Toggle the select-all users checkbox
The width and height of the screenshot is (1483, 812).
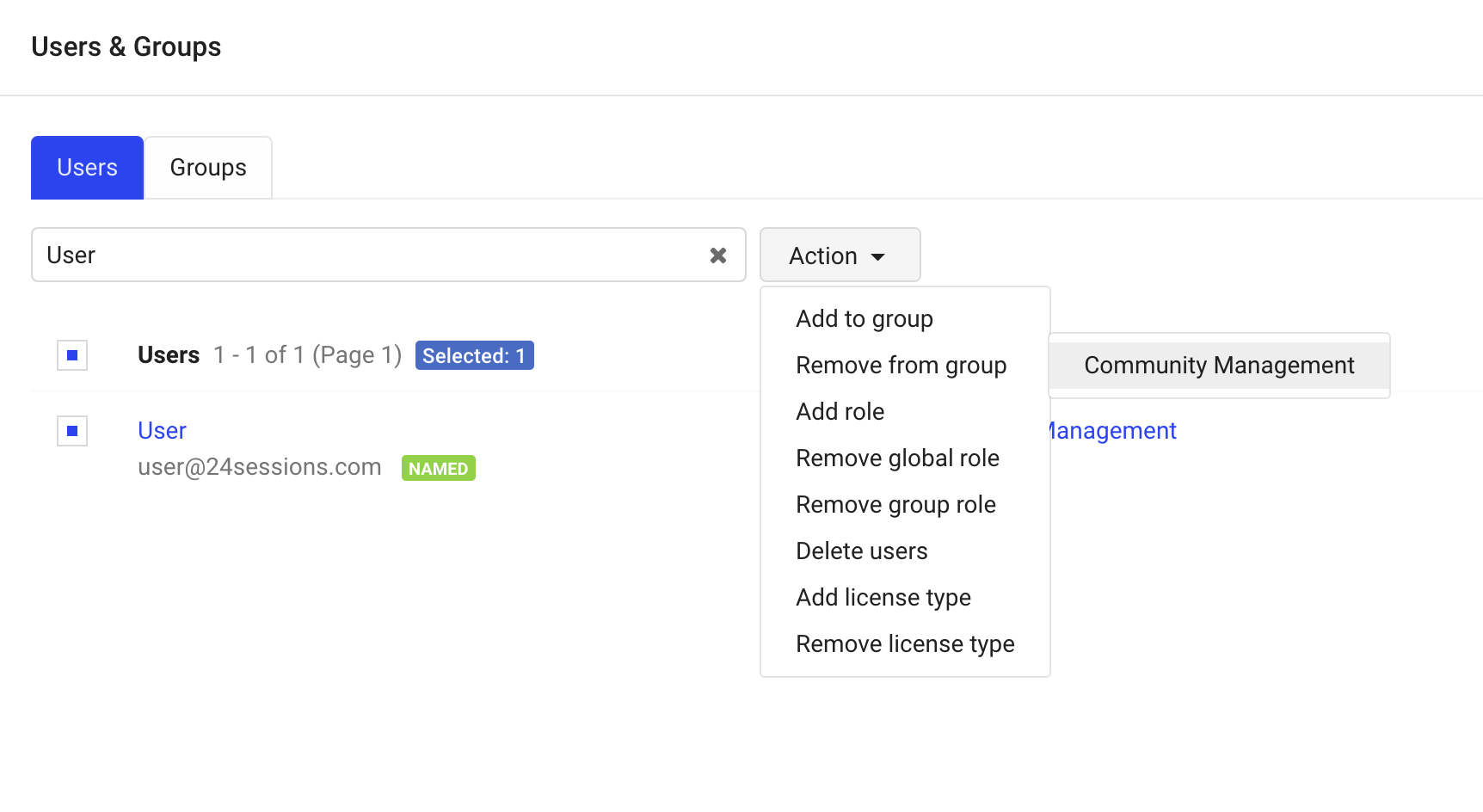72,355
